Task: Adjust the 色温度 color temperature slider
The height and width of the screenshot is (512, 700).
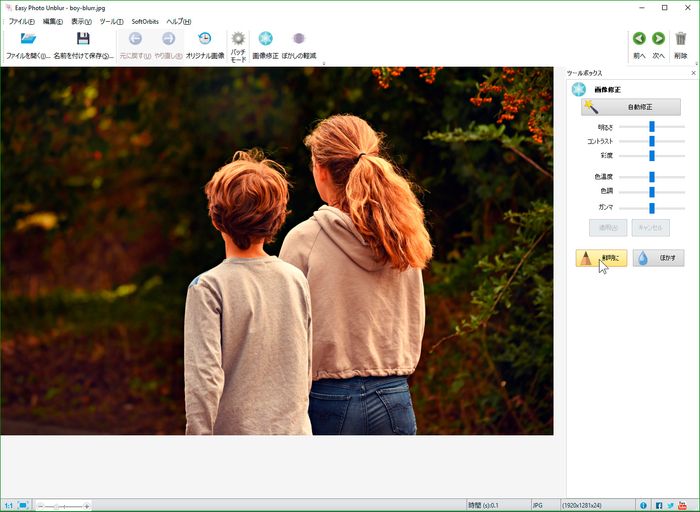Action: click(652, 177)
